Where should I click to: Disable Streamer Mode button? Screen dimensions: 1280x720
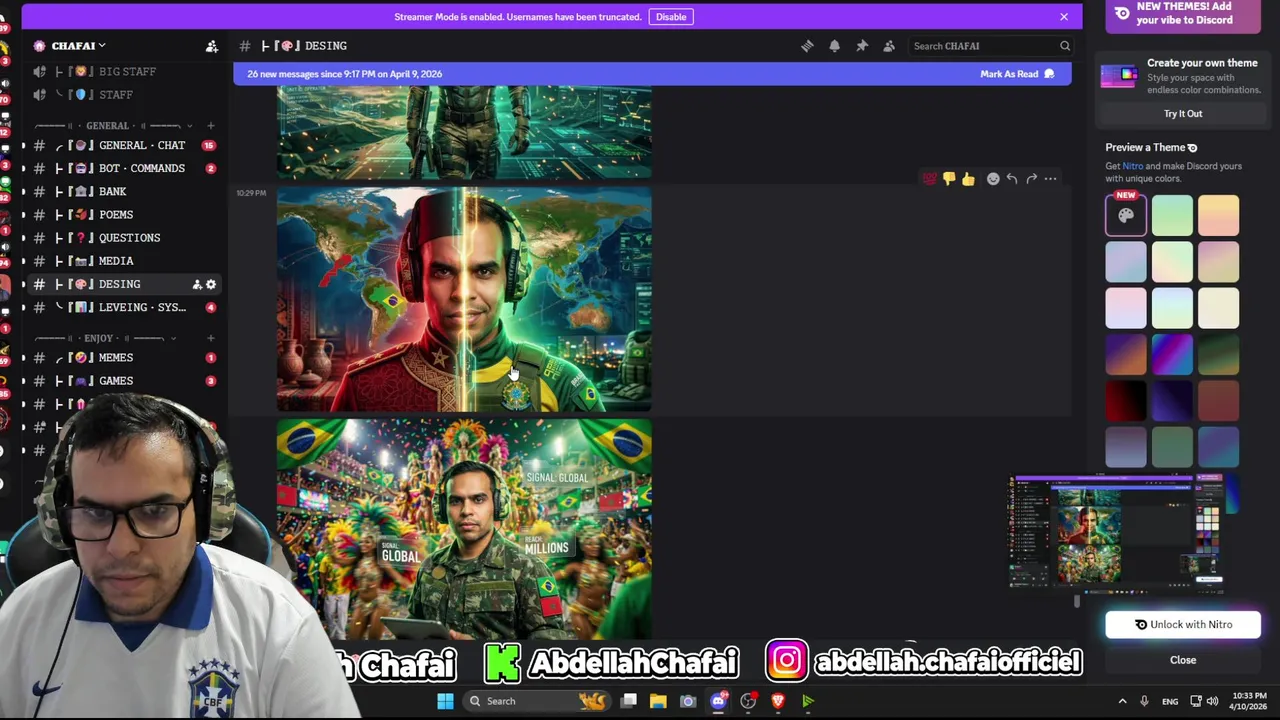click(671, 17)
